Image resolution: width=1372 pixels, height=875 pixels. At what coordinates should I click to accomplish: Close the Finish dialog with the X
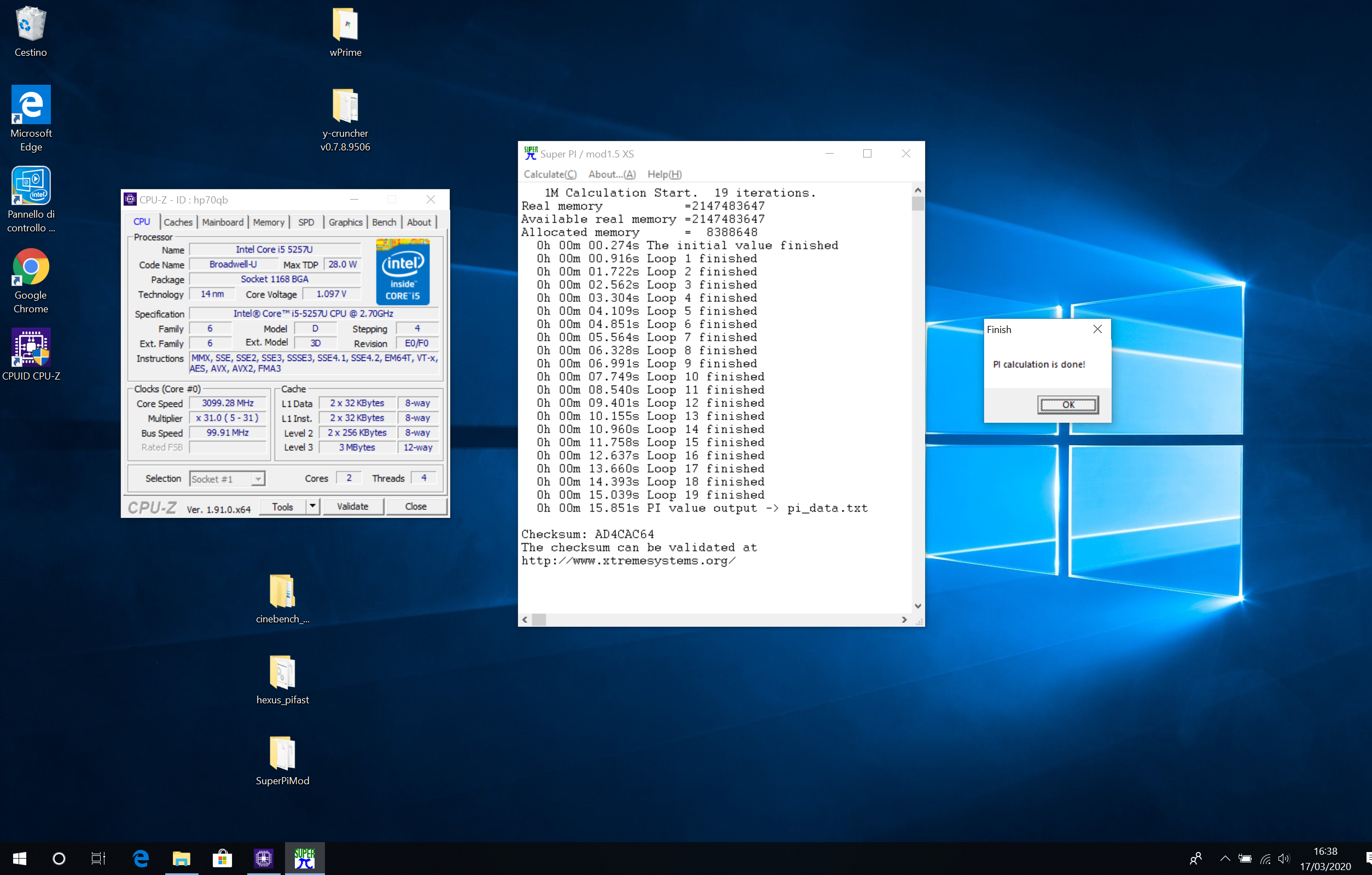tap(1097, 329)
